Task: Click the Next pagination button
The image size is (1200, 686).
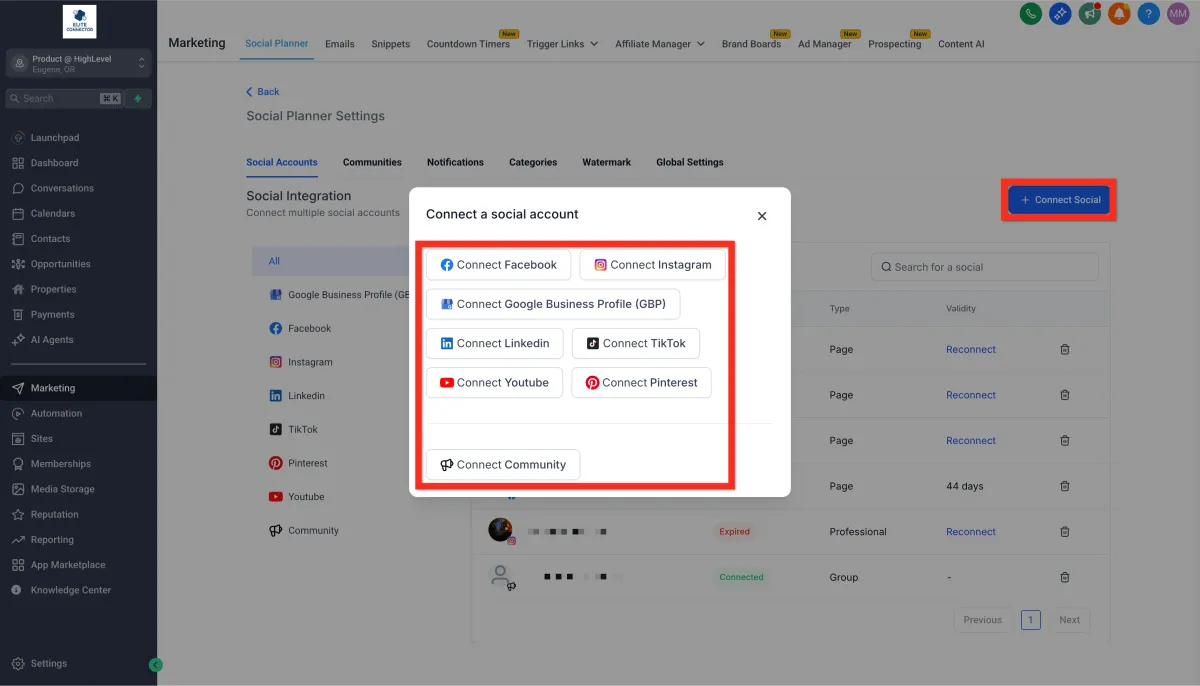Action: pos(1069,620)
